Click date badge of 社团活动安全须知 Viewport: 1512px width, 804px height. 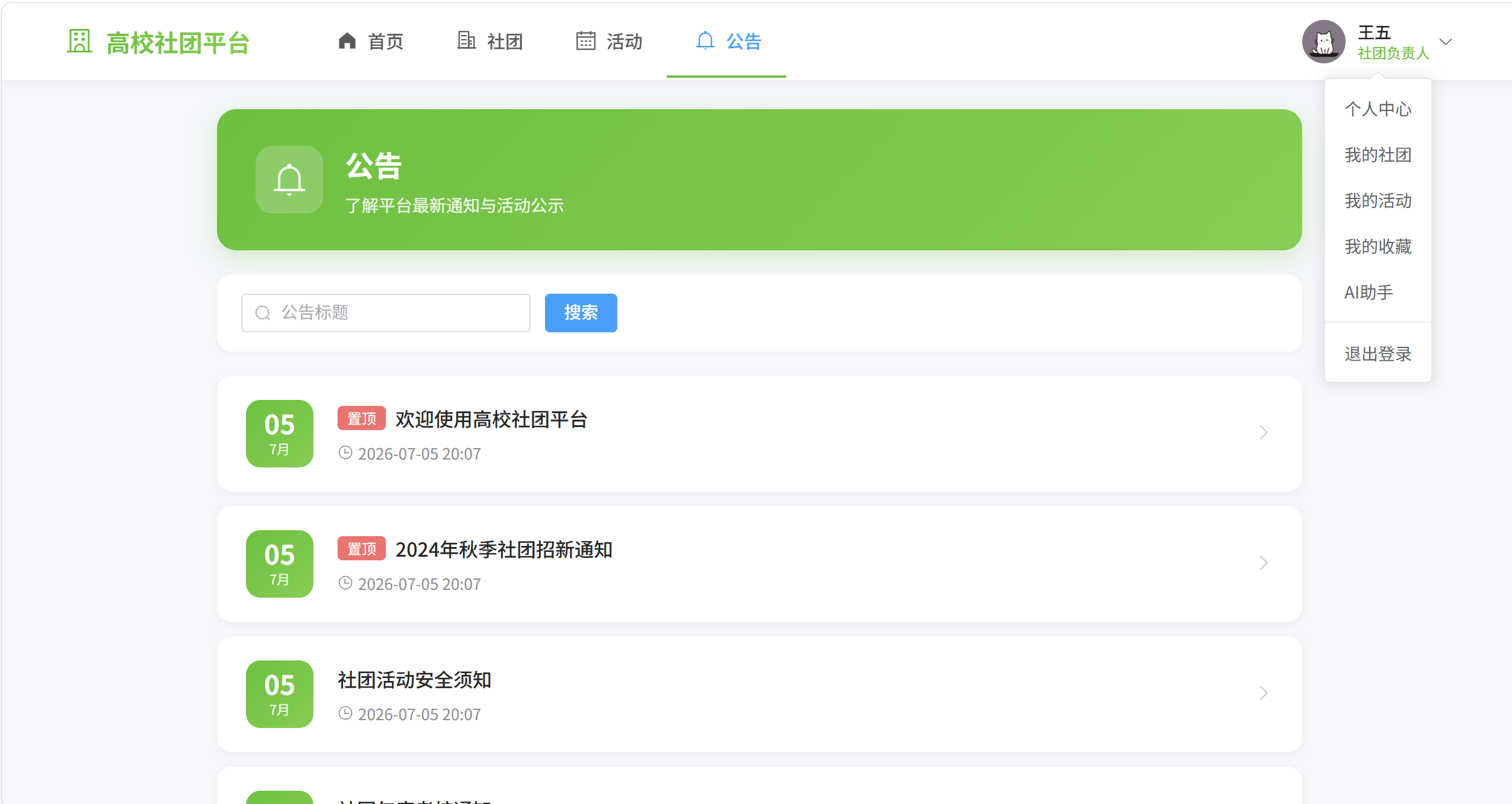click(280, 694)
